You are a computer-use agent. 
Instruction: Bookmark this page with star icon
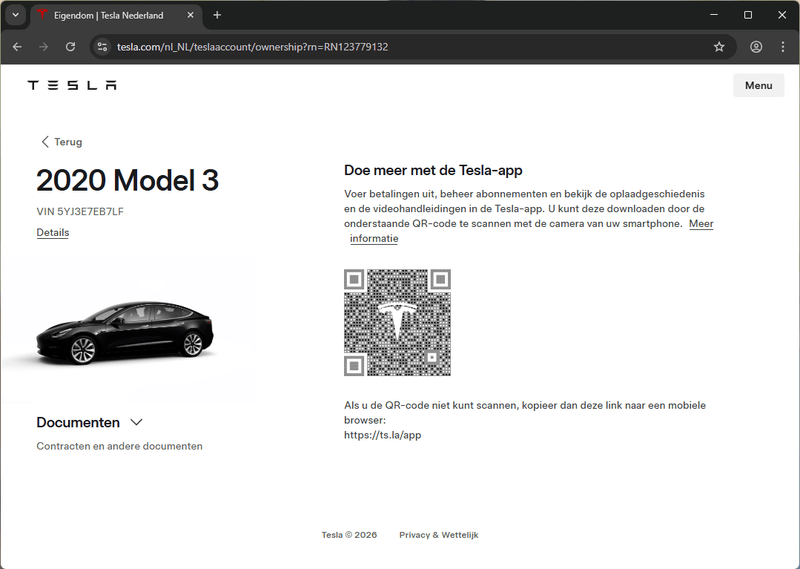tap(719, 47)
